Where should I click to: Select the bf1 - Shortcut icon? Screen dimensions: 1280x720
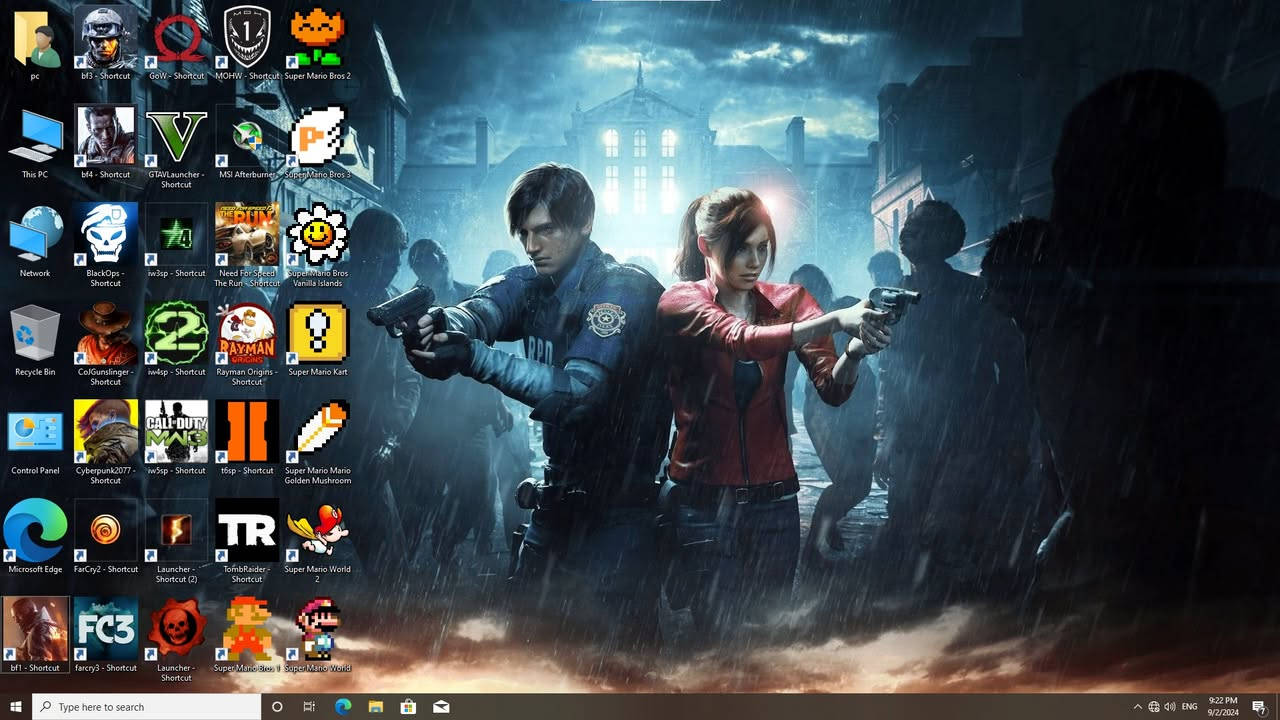tap(35, 629)
